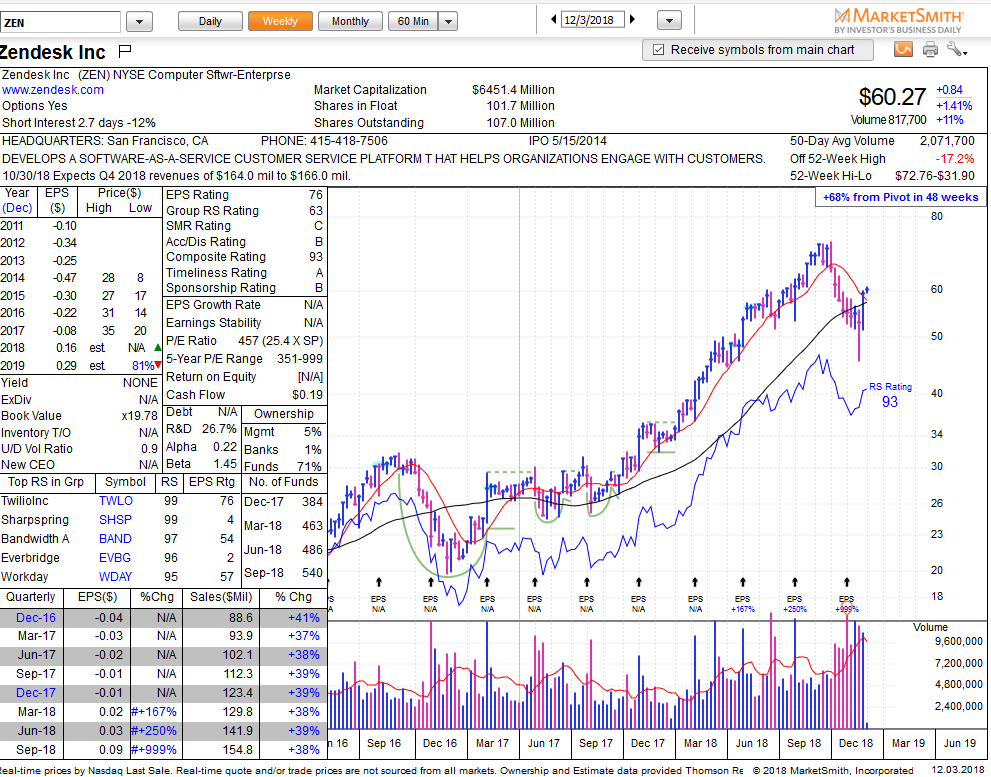Image resolution: width=991 pixels, height=777 pixels.
Task: Click the EPS +250% marker arrow on chart
Action: [794, 582]
